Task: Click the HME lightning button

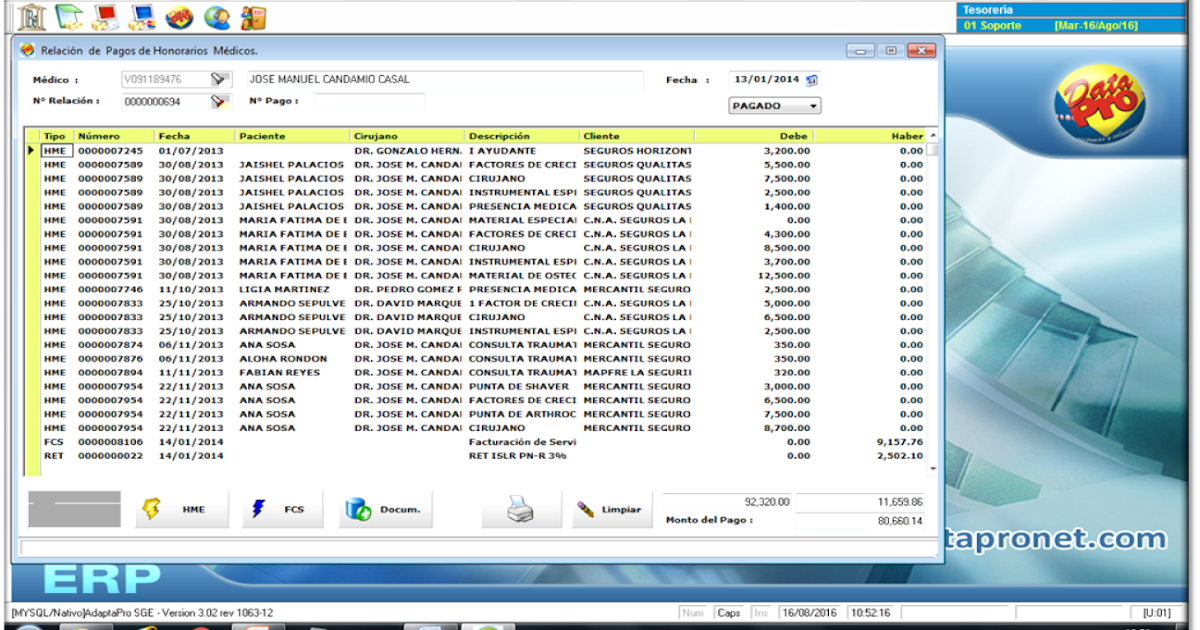Action: pos(179,509)
